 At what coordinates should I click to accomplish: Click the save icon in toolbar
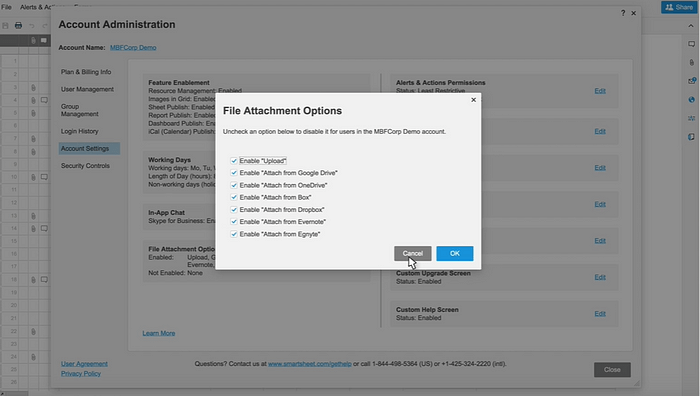(x=5, y=25)
